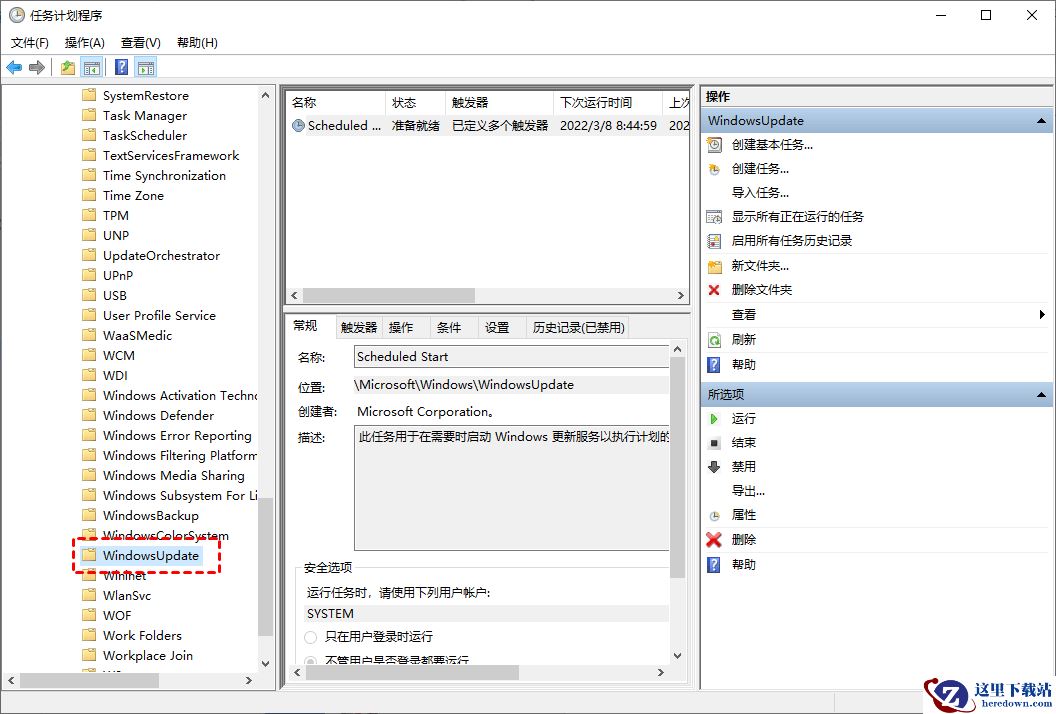The height and width of the screenshot is (714, 1056).
Task: Click the Refresh (刷新) icon
Action: coord(715,340)
